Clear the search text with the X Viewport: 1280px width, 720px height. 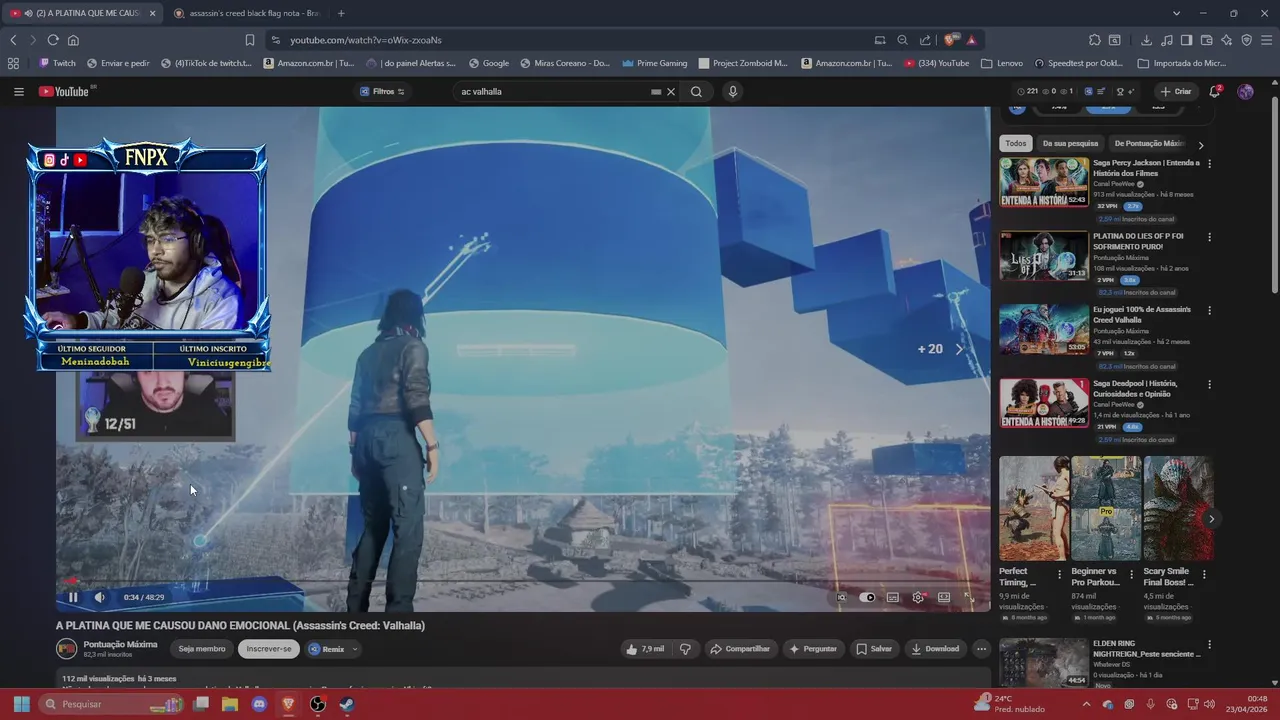tap(671, 91)
